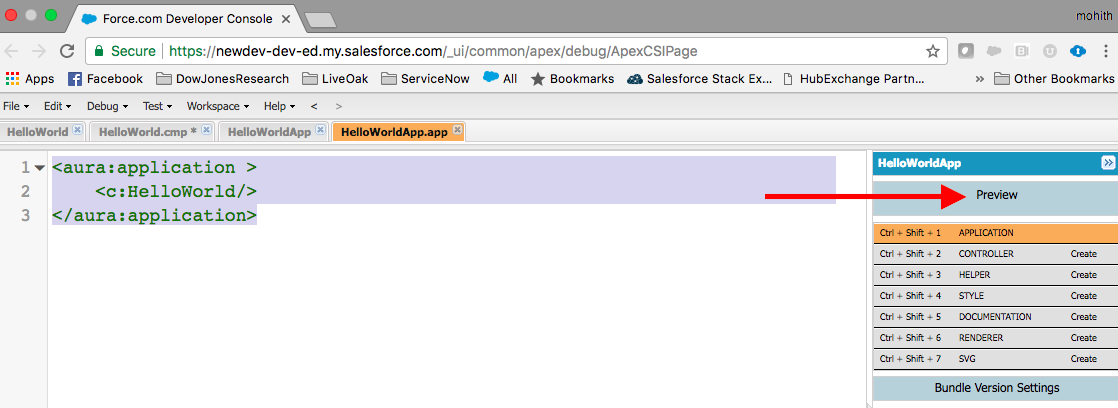Open ServiceNow bookmark folder

pyautogui.click(x=426, y=78)
